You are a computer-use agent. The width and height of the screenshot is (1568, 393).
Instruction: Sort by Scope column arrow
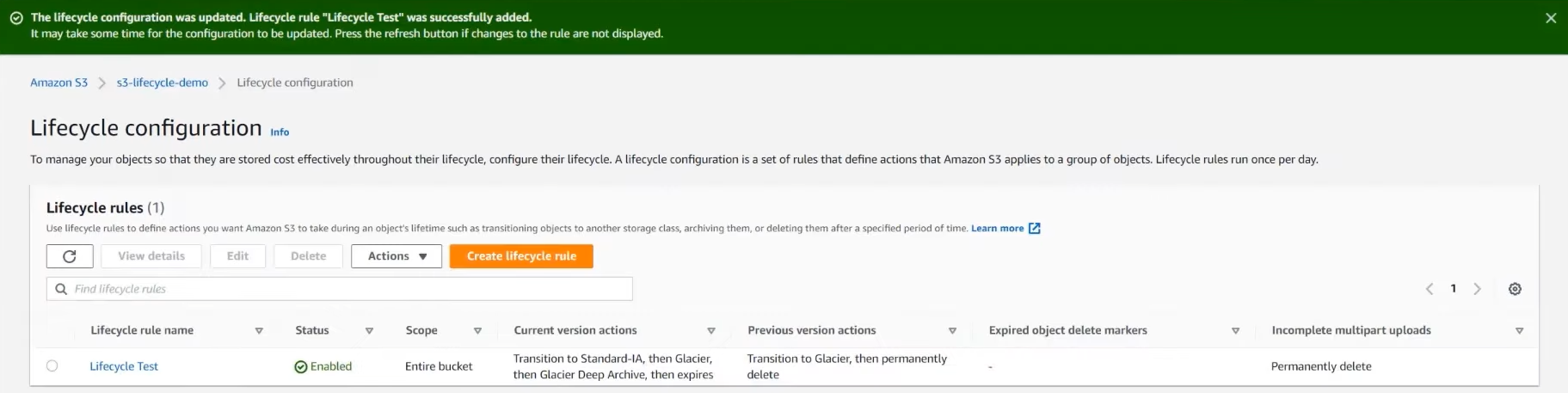[477, 331]
